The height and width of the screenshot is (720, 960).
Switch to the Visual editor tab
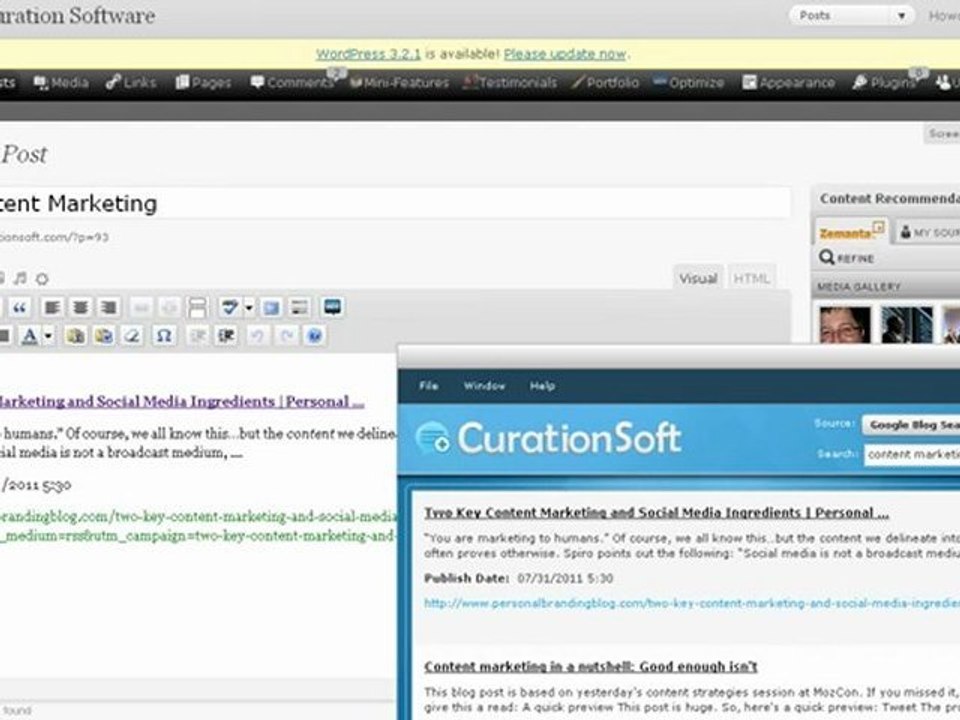(698, 279)
